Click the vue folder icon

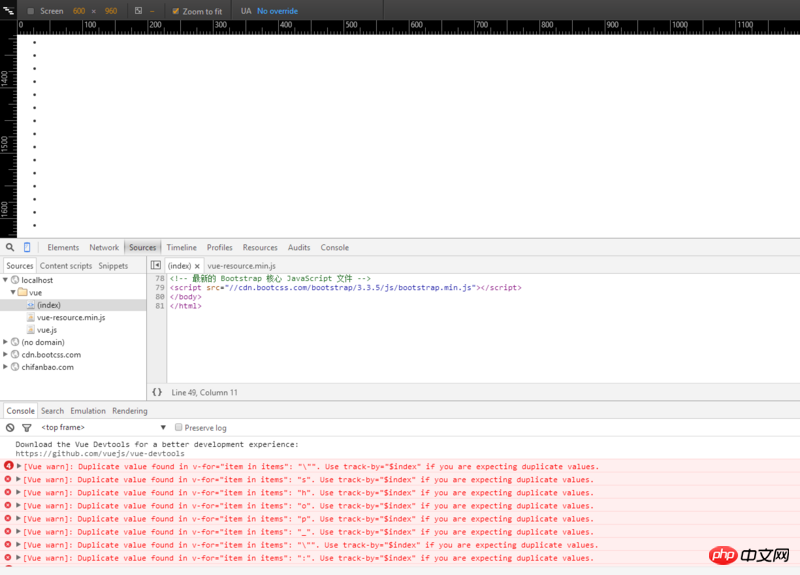pos(22,292)
